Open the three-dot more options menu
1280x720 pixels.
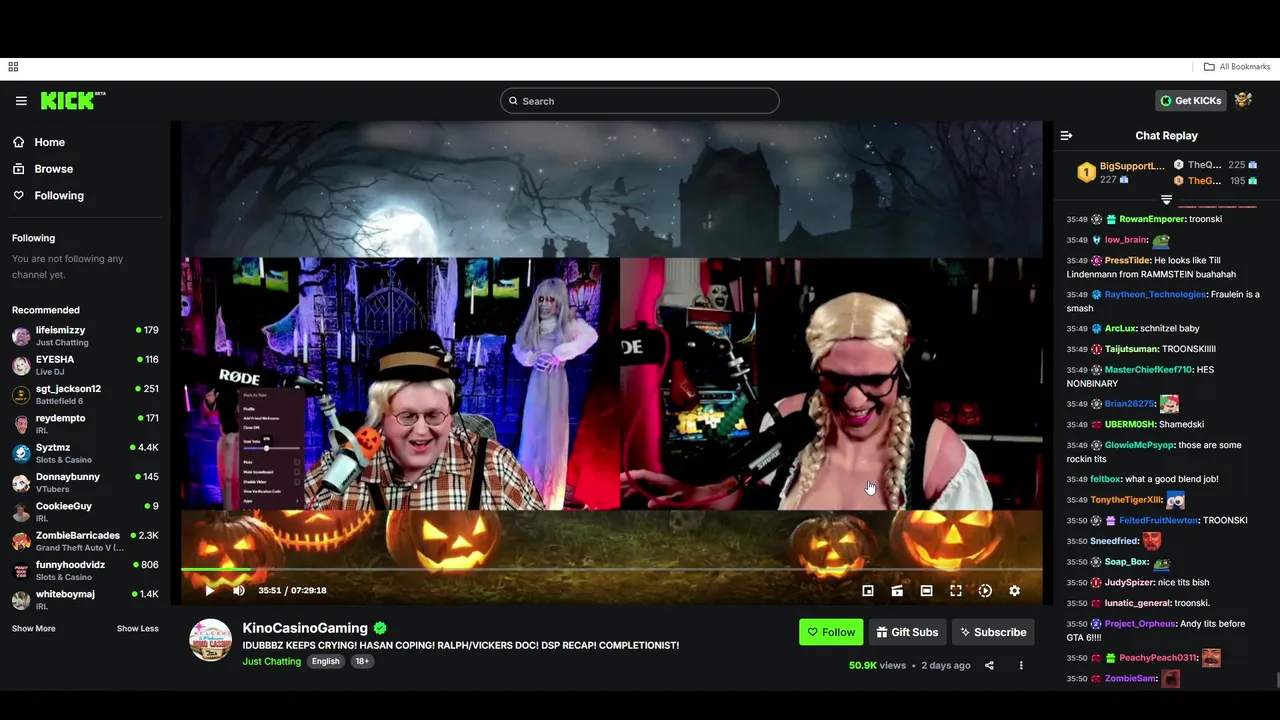point(1021,665)
